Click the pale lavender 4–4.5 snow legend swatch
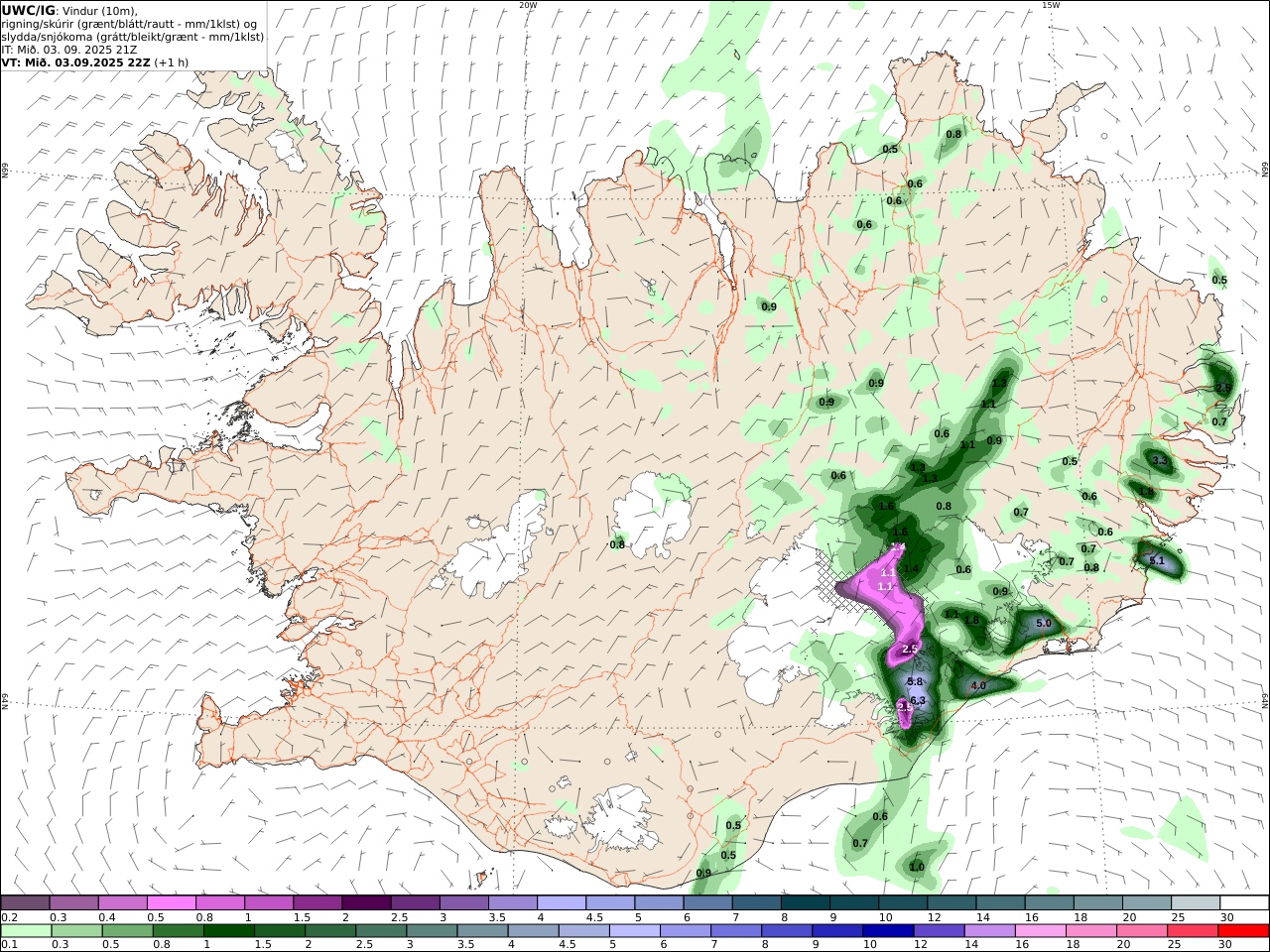The width and height of the screenshot is (1270, 952). click(562, 902)
